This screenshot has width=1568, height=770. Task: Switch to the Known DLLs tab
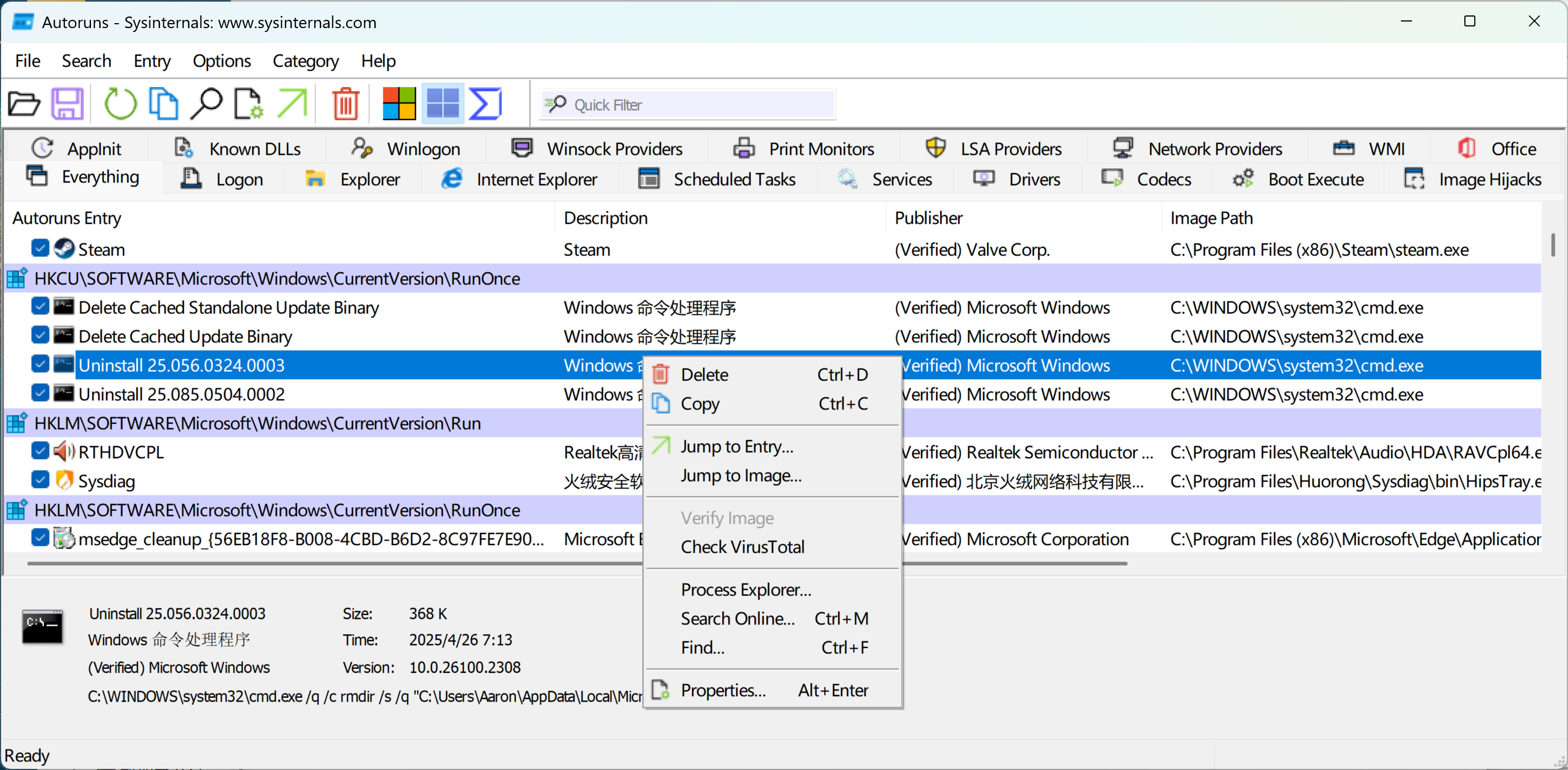point(238,148)
